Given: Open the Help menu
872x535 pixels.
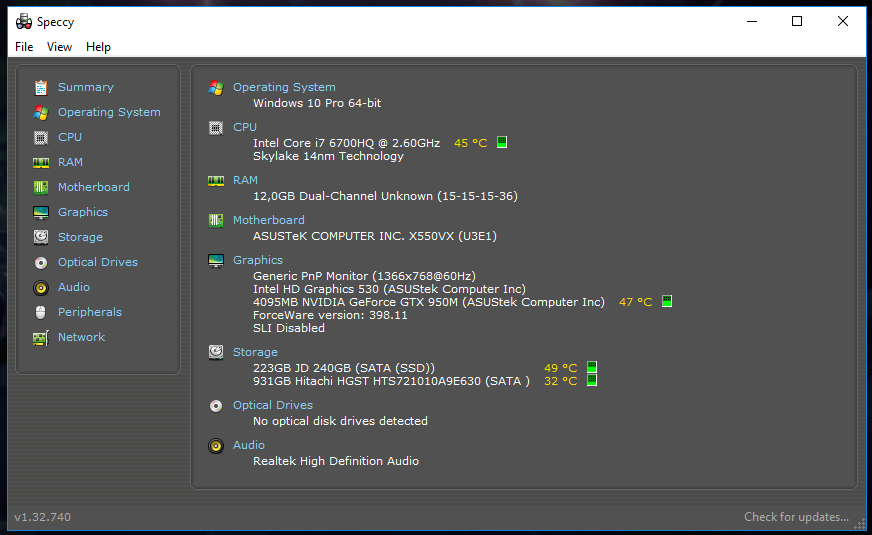Looking at the screenshot, I should pyautogui.click(x=98, y=47).
